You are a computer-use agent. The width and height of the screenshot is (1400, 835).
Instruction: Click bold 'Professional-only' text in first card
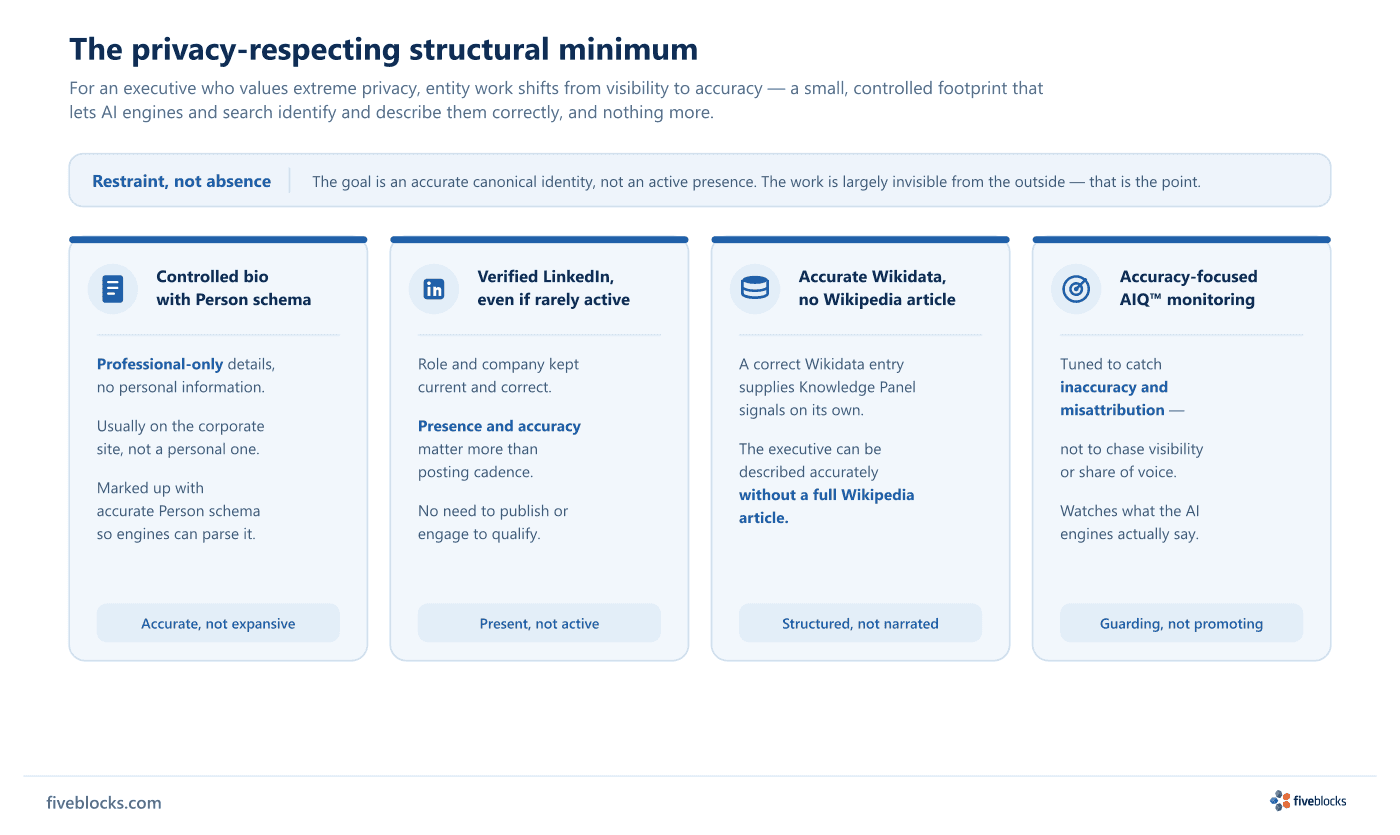(x=160, y=364)
